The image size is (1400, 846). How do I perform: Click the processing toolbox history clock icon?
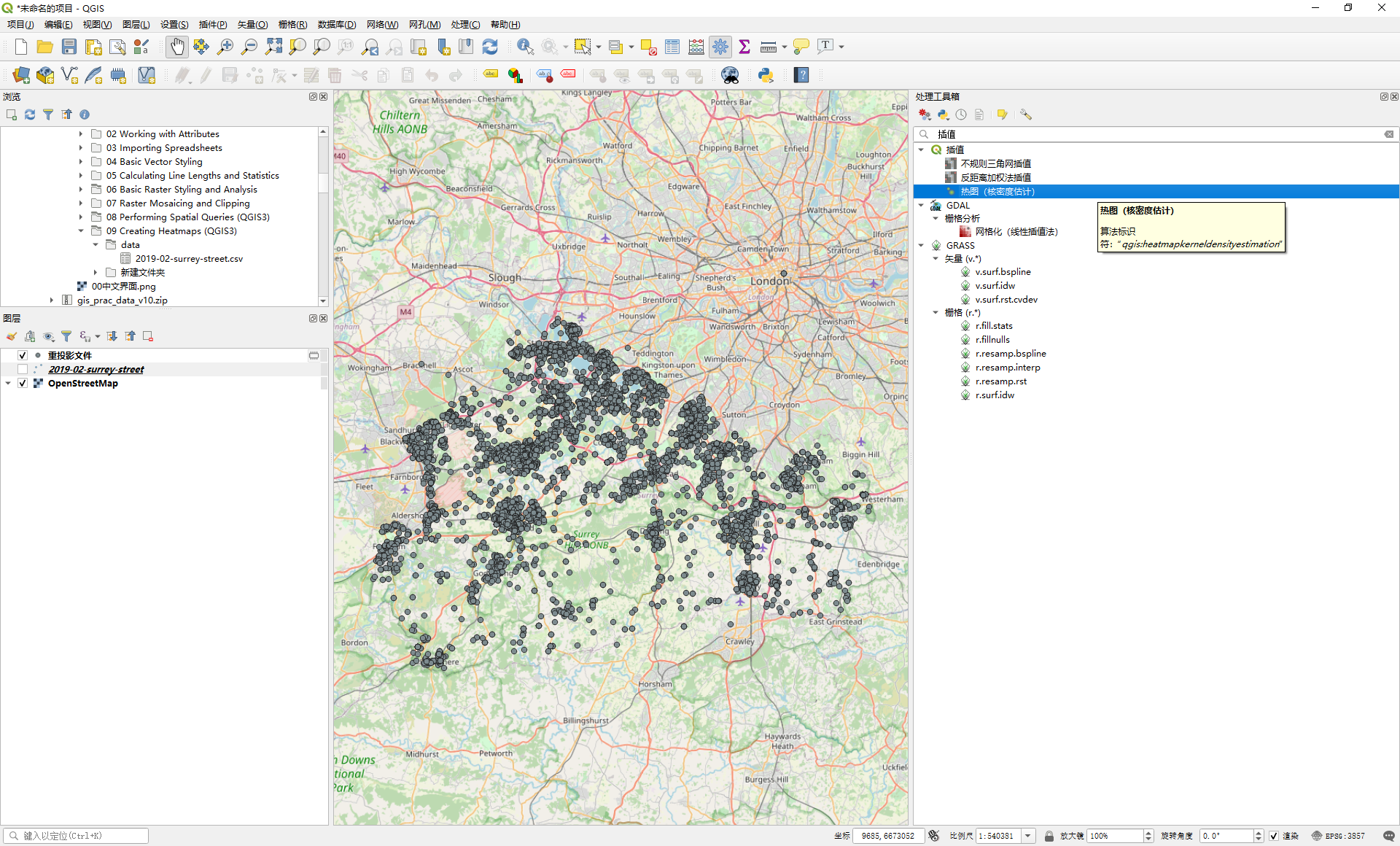click(961, 115)
